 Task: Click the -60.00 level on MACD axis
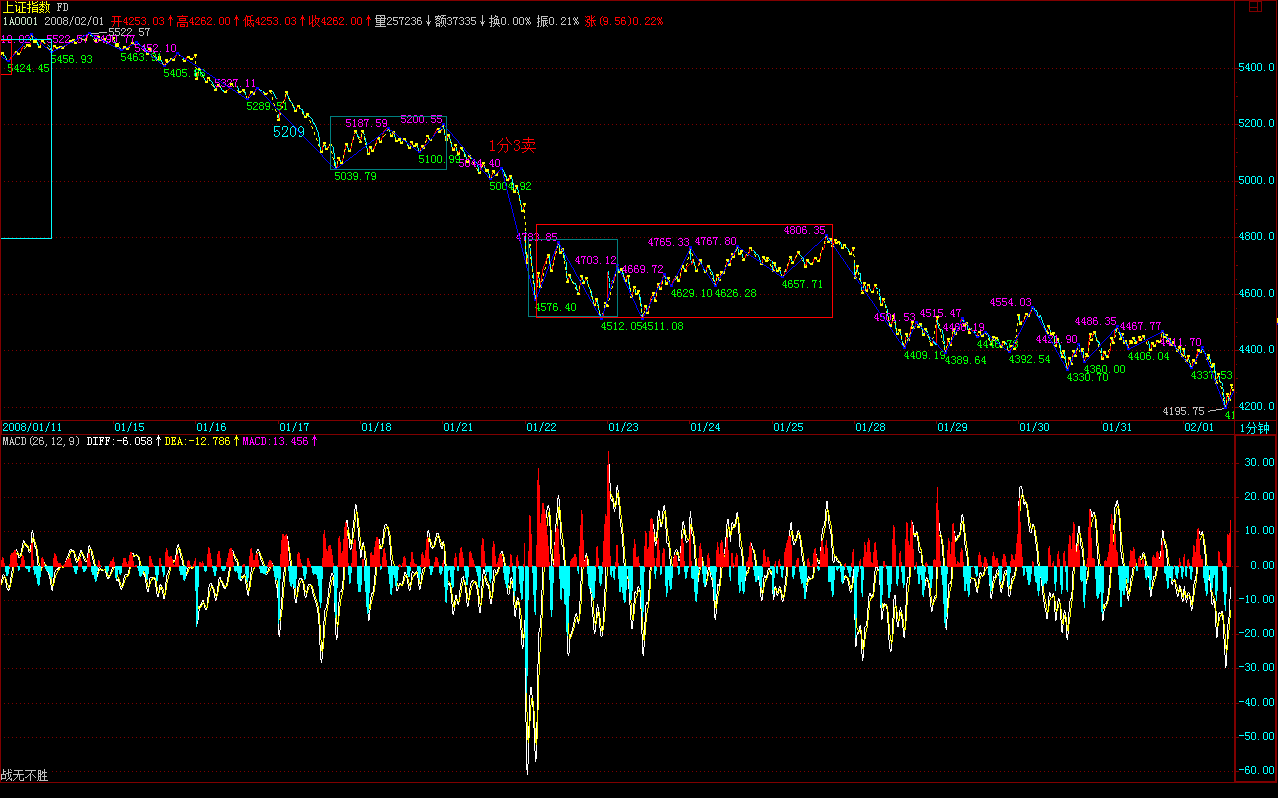point(1254,771)
